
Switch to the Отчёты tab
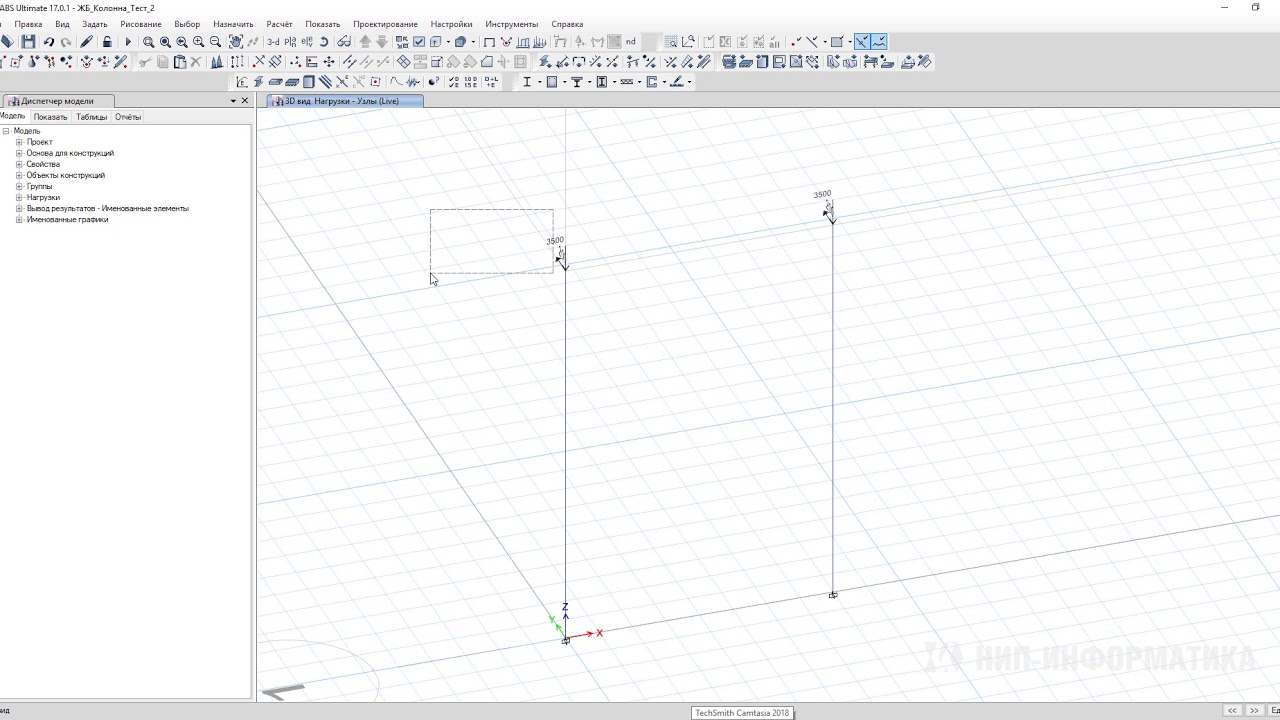(128, 117)
